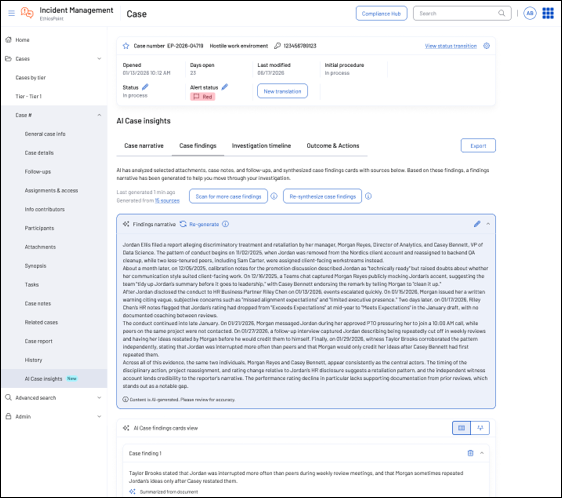The image size is (562, 498).
Task: Click Scan for more case findings
Action: [228, 196]
